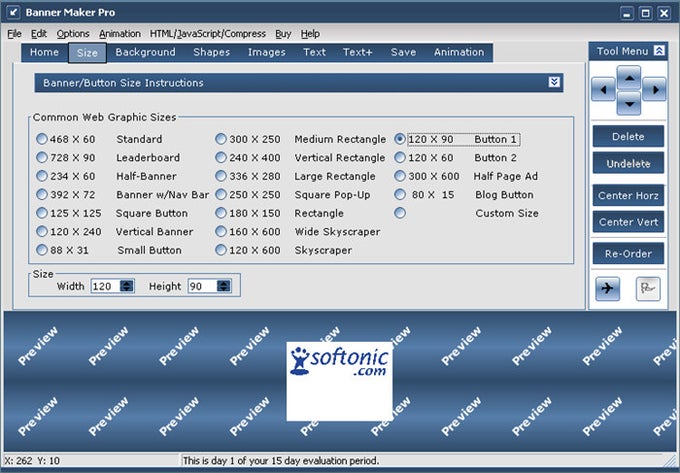Screen dimensions: 680x473
Task: Click the Re-Order button
Action: pos(628,254)
